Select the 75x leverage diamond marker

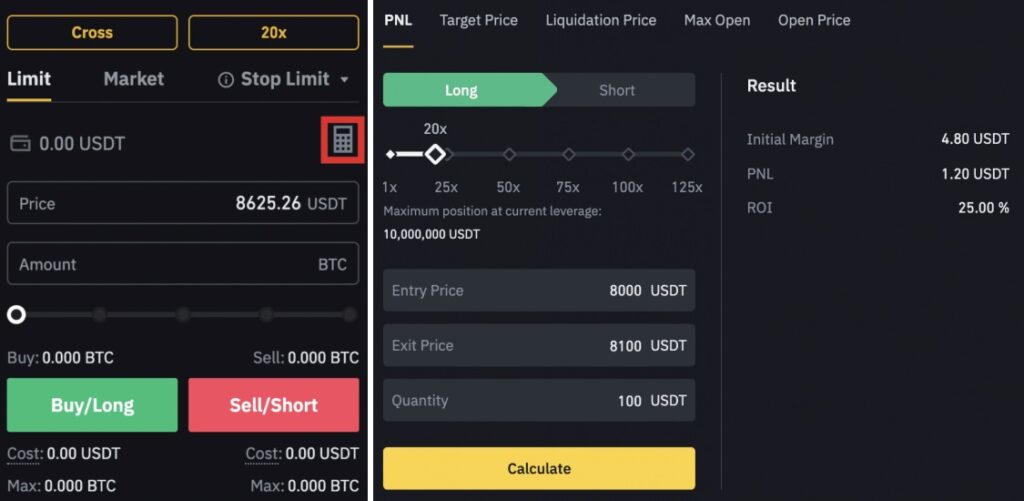coord(569,155)
